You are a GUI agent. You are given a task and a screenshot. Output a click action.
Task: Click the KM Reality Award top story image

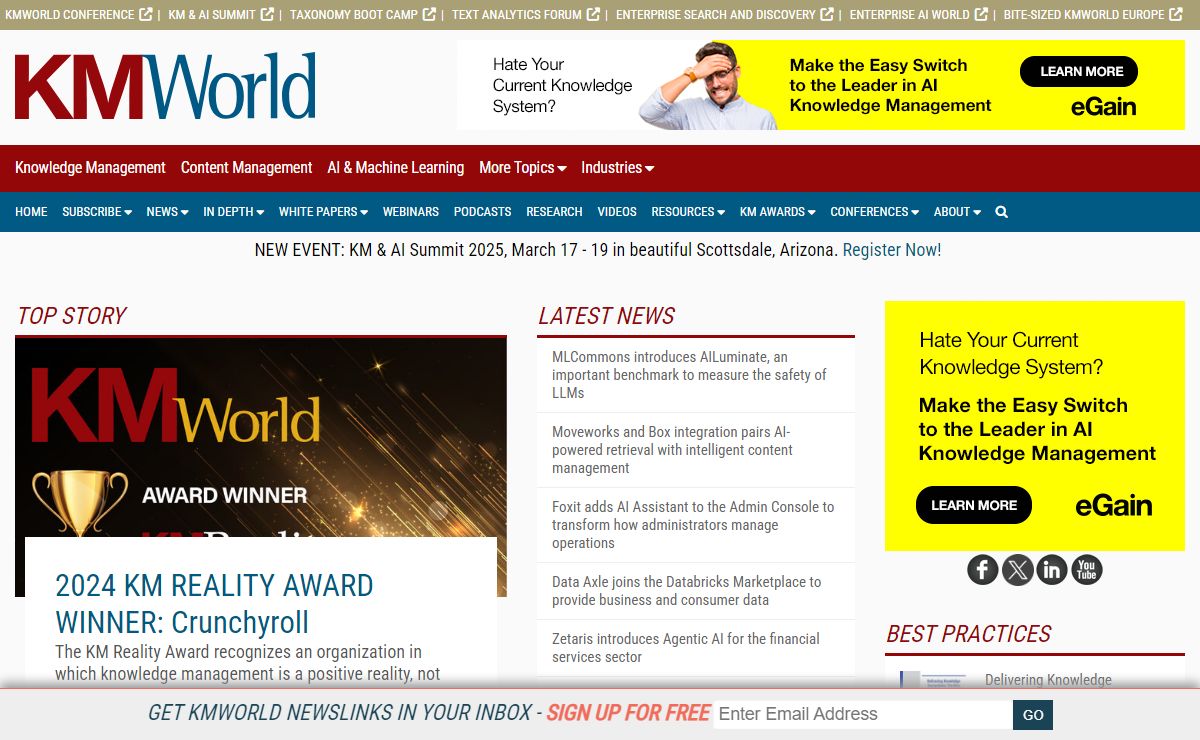260,440
